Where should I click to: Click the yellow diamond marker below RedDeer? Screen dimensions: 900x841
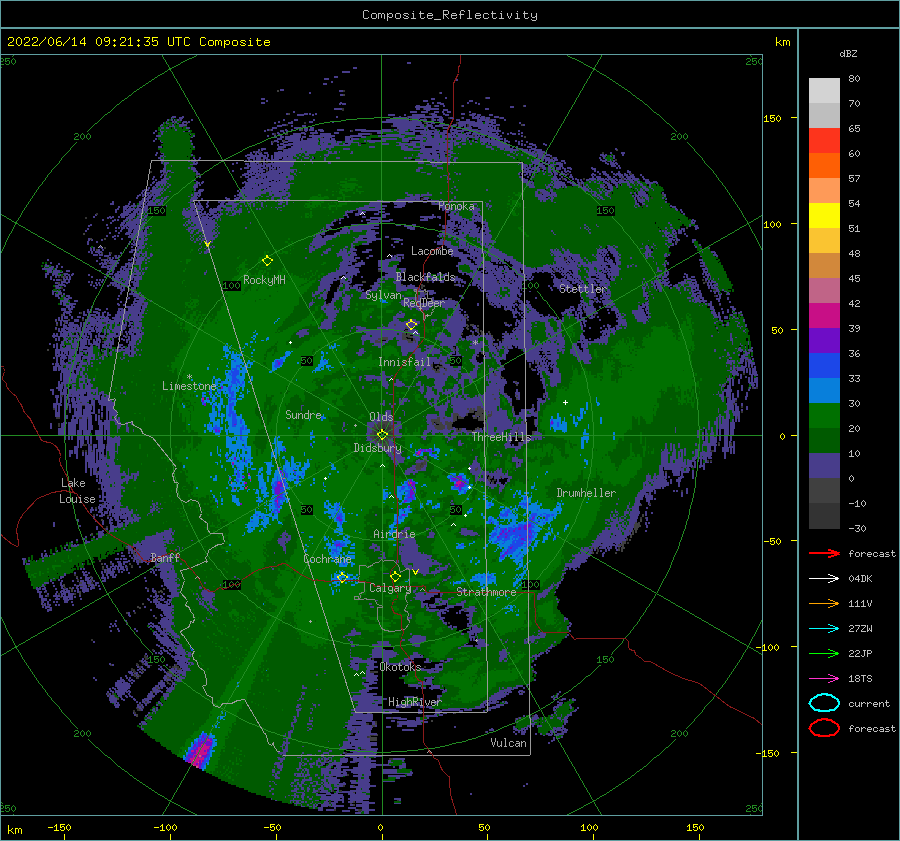point(411,325)
